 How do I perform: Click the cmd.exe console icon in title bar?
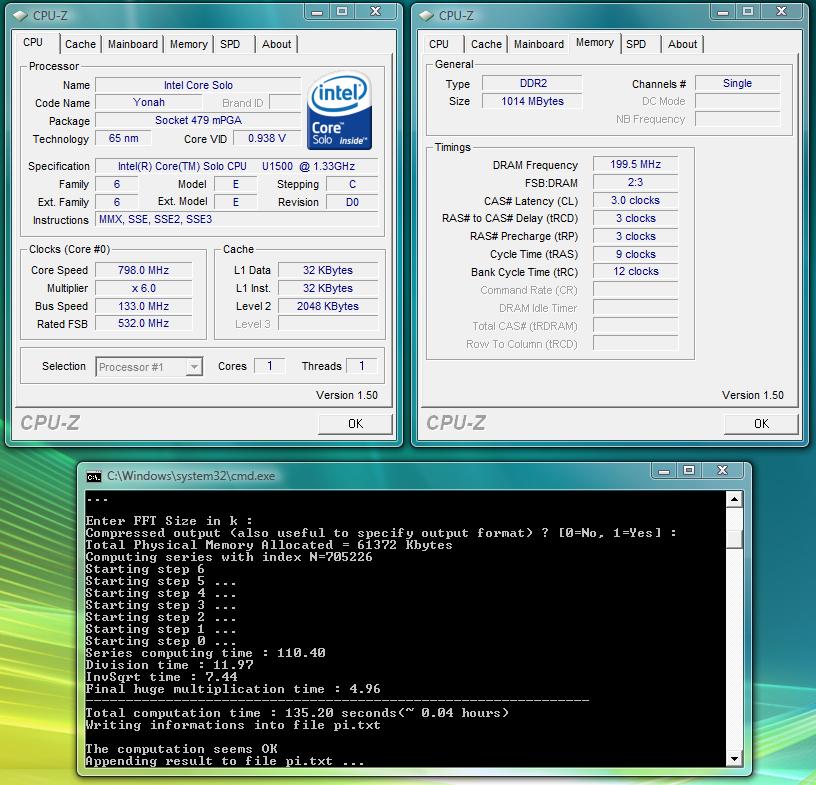tap(94, 476)
